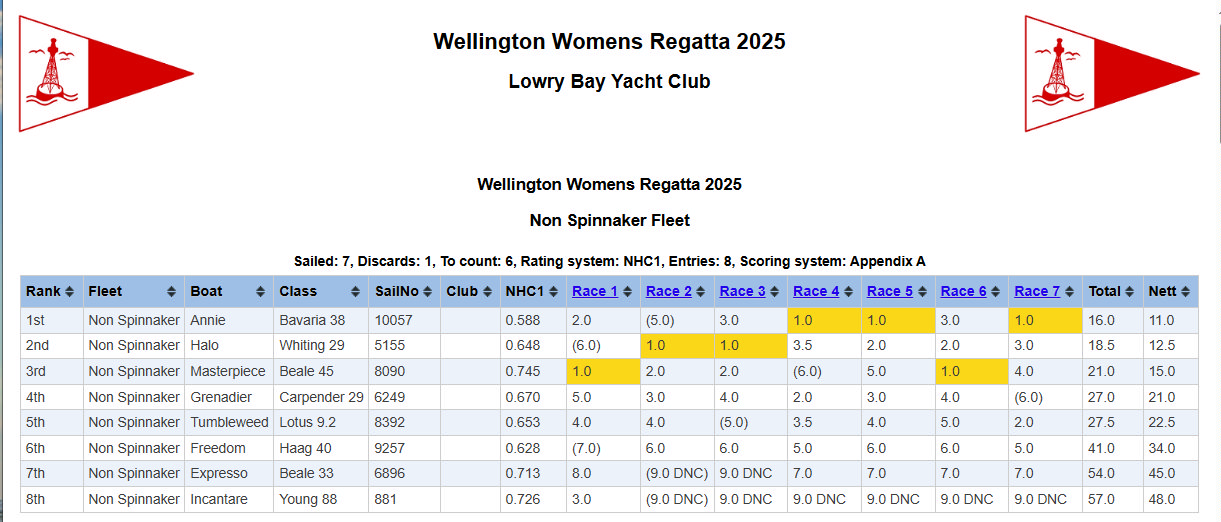1221x522 pixels.
Task: Sort by Fleet column sort arrows
Action: pyautogui.click(x=174, y=292)
